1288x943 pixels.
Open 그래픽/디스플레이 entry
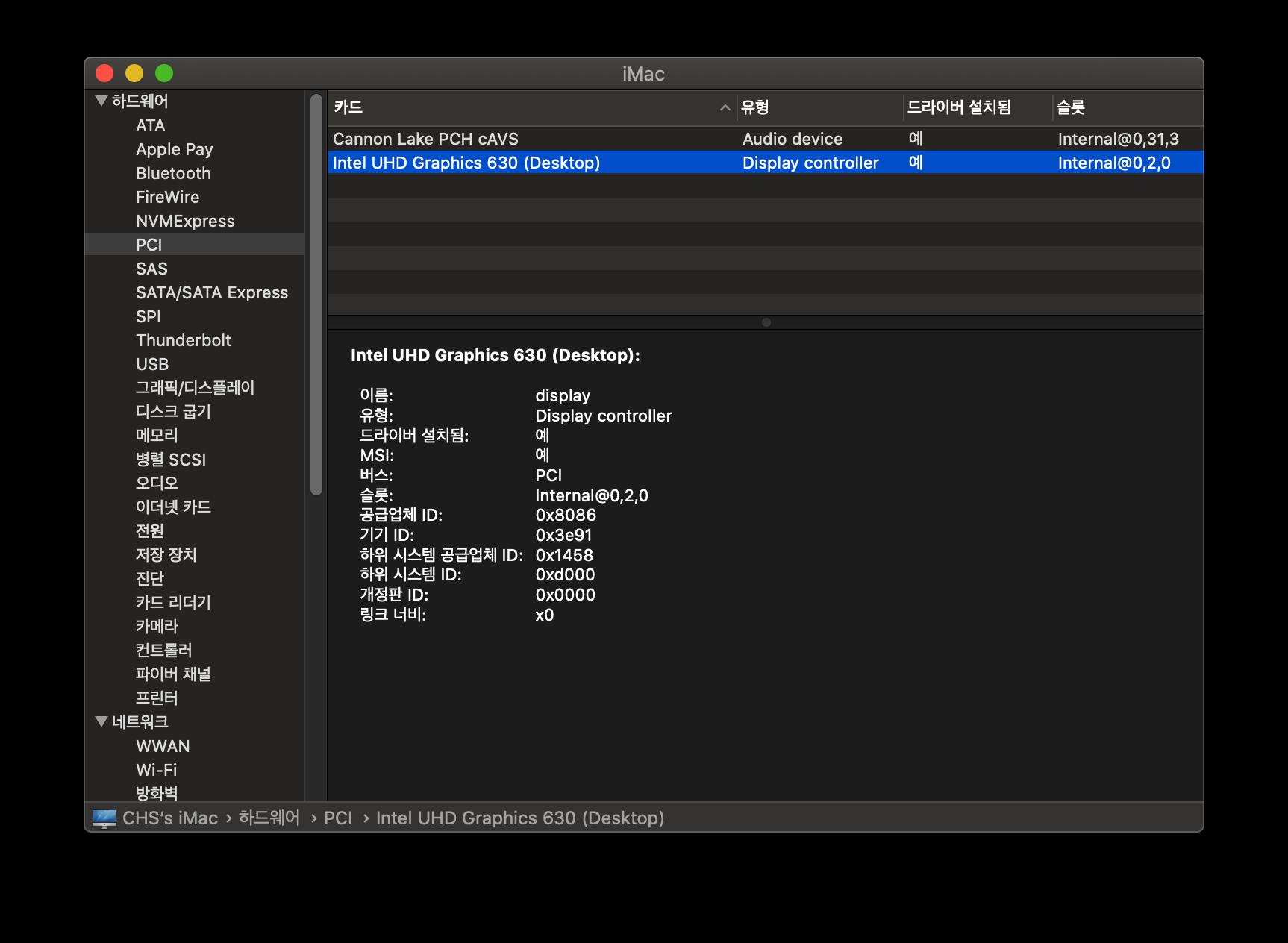point(195,388)
